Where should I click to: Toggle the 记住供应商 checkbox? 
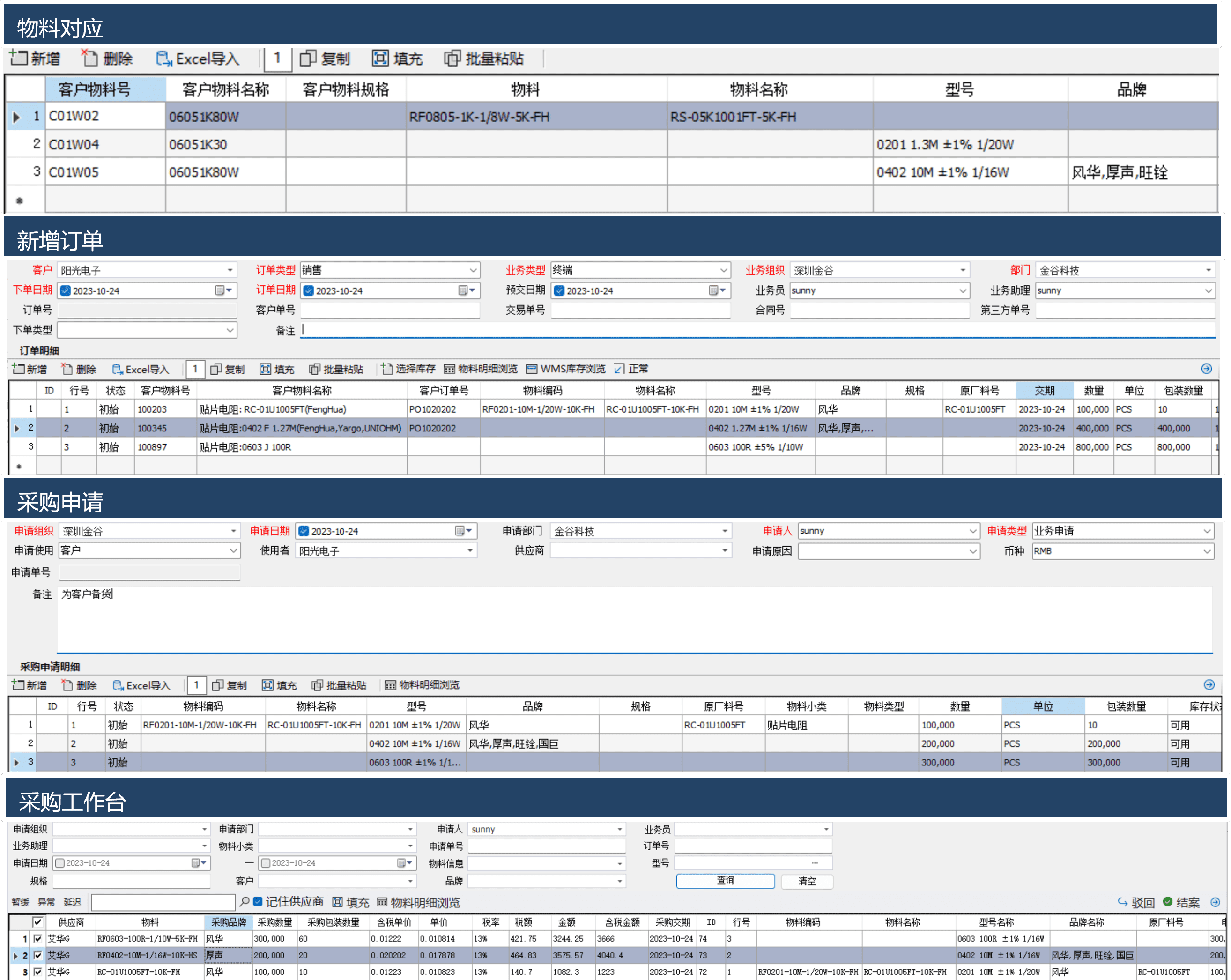(258, 902)
